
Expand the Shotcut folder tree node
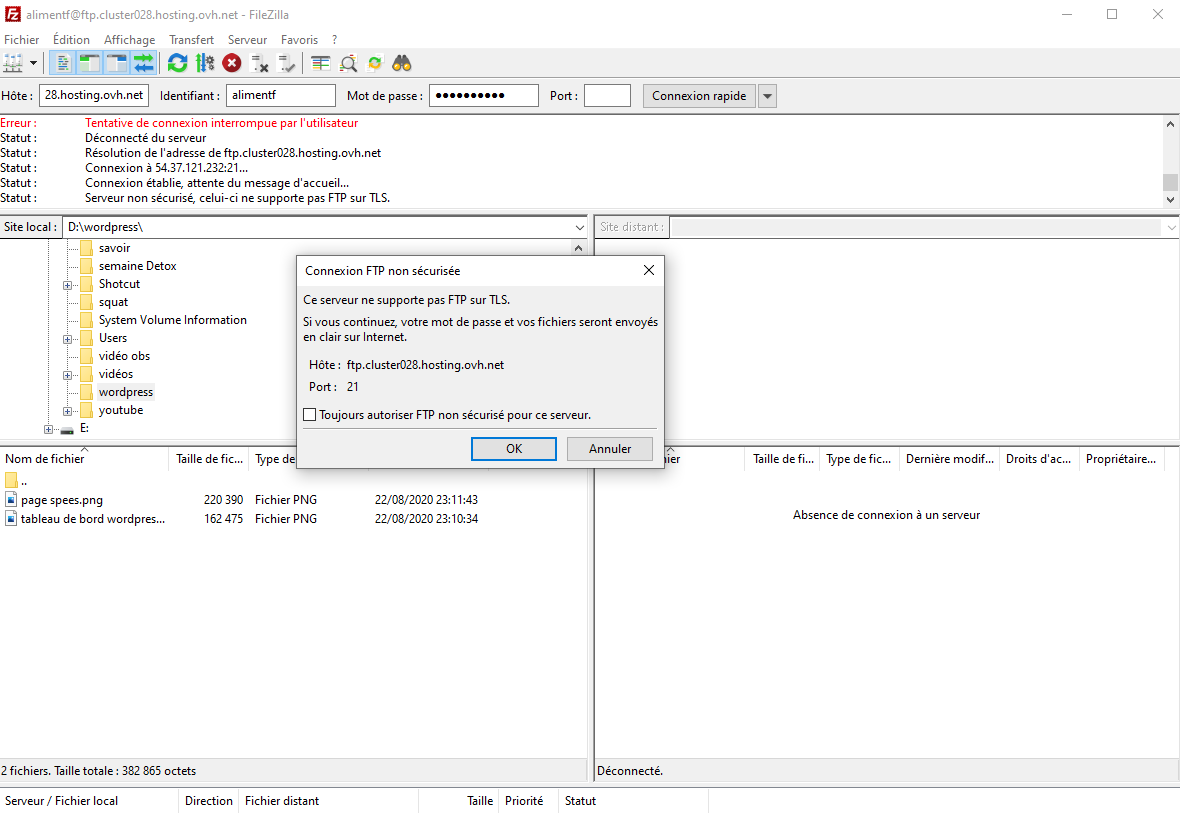[x=68, y=285]
